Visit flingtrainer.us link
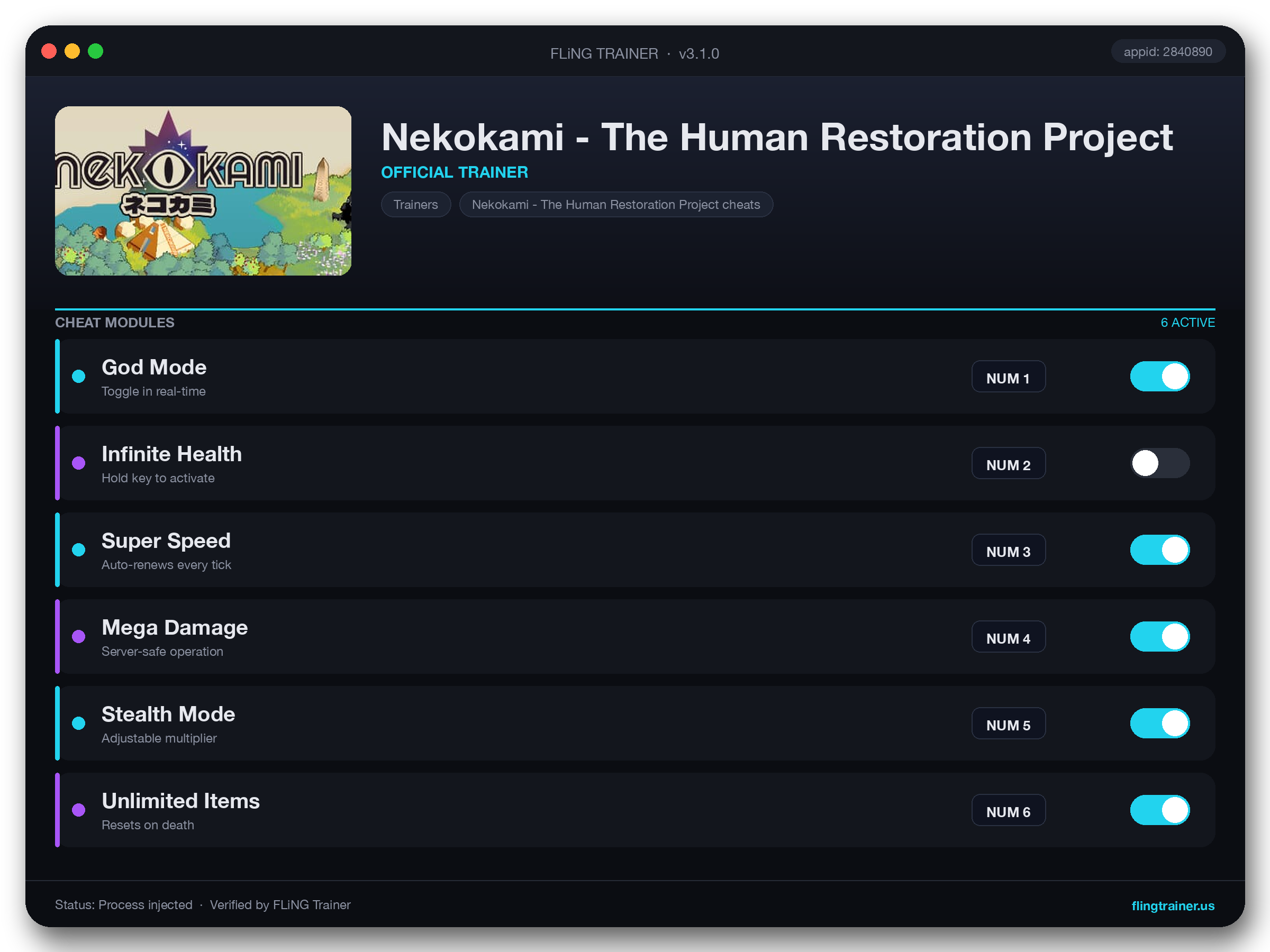Viewport: 1270px width, 952px height. click(x=1173, y=905)
